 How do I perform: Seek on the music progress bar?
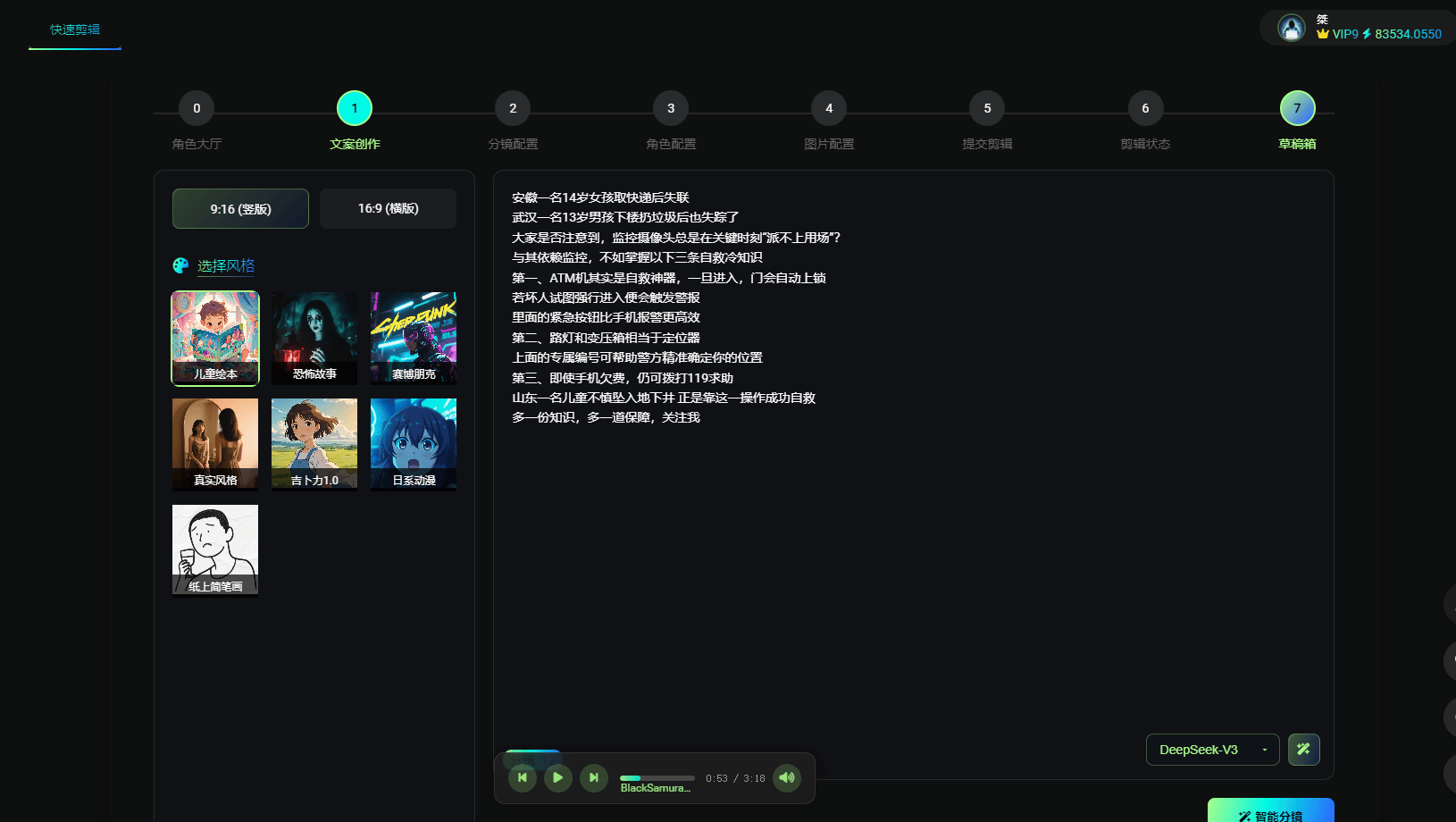click(657, 778)
